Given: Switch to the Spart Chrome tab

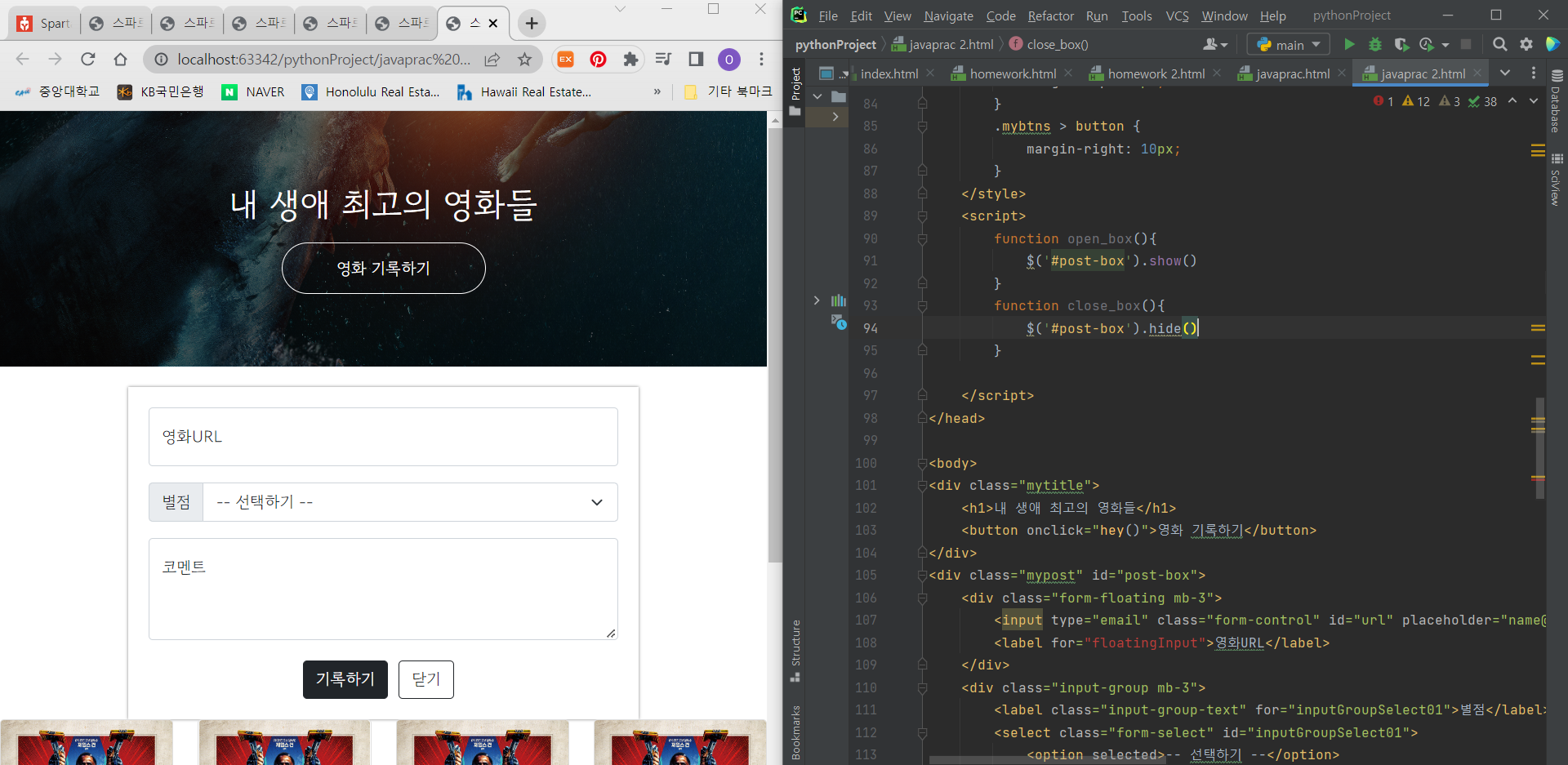Looking at the screenshot, I should [x=44, y=23].
